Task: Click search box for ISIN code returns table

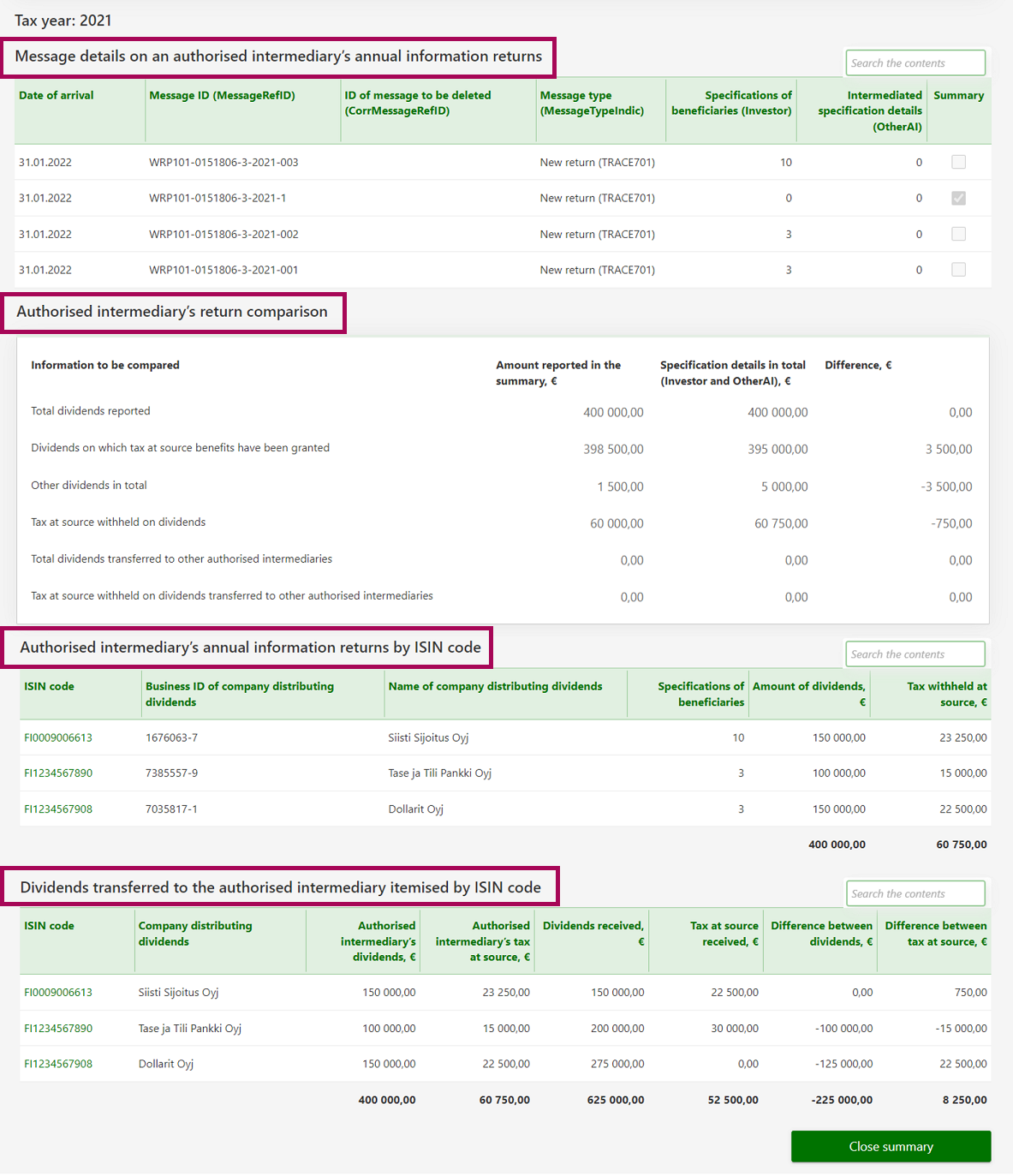Action: click(x=915, y=654)
